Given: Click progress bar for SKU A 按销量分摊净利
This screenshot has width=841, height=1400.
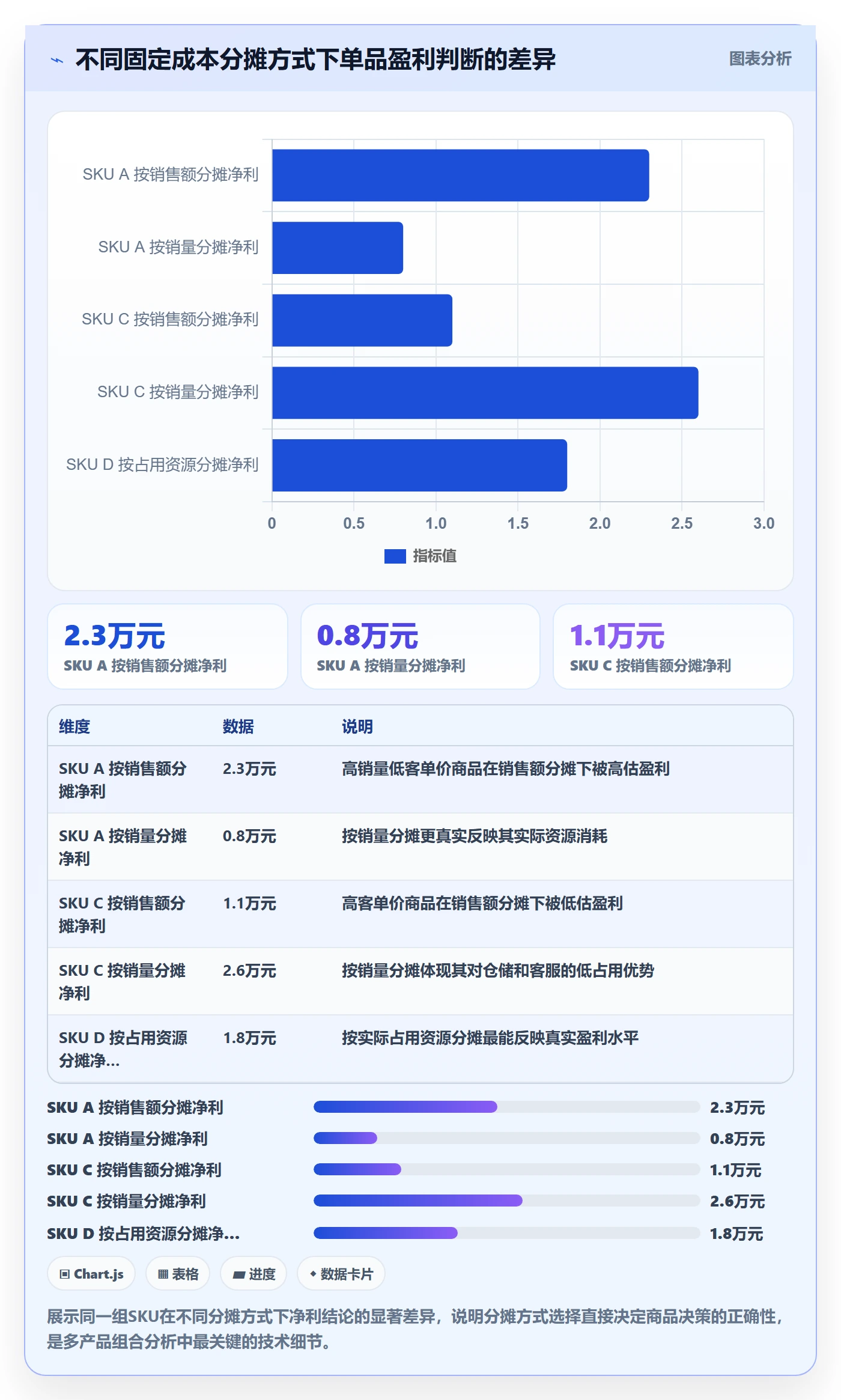Looking at the screenshot, I should (506, 1138).
